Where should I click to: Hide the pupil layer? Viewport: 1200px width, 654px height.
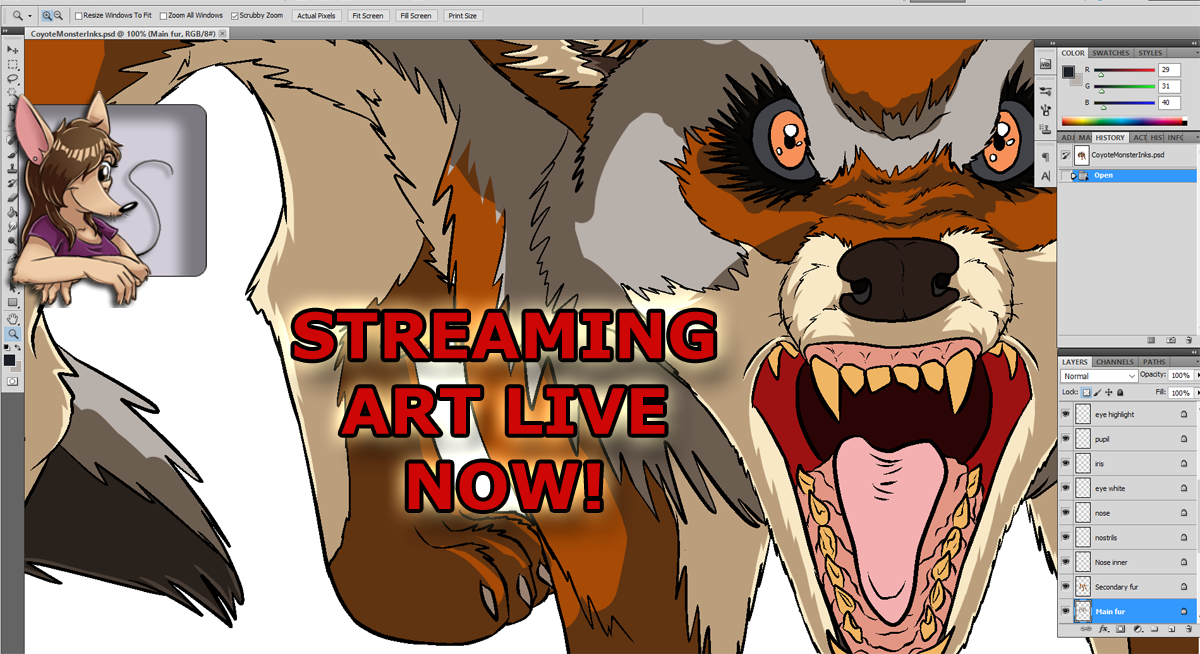[x=1065, y=438]
